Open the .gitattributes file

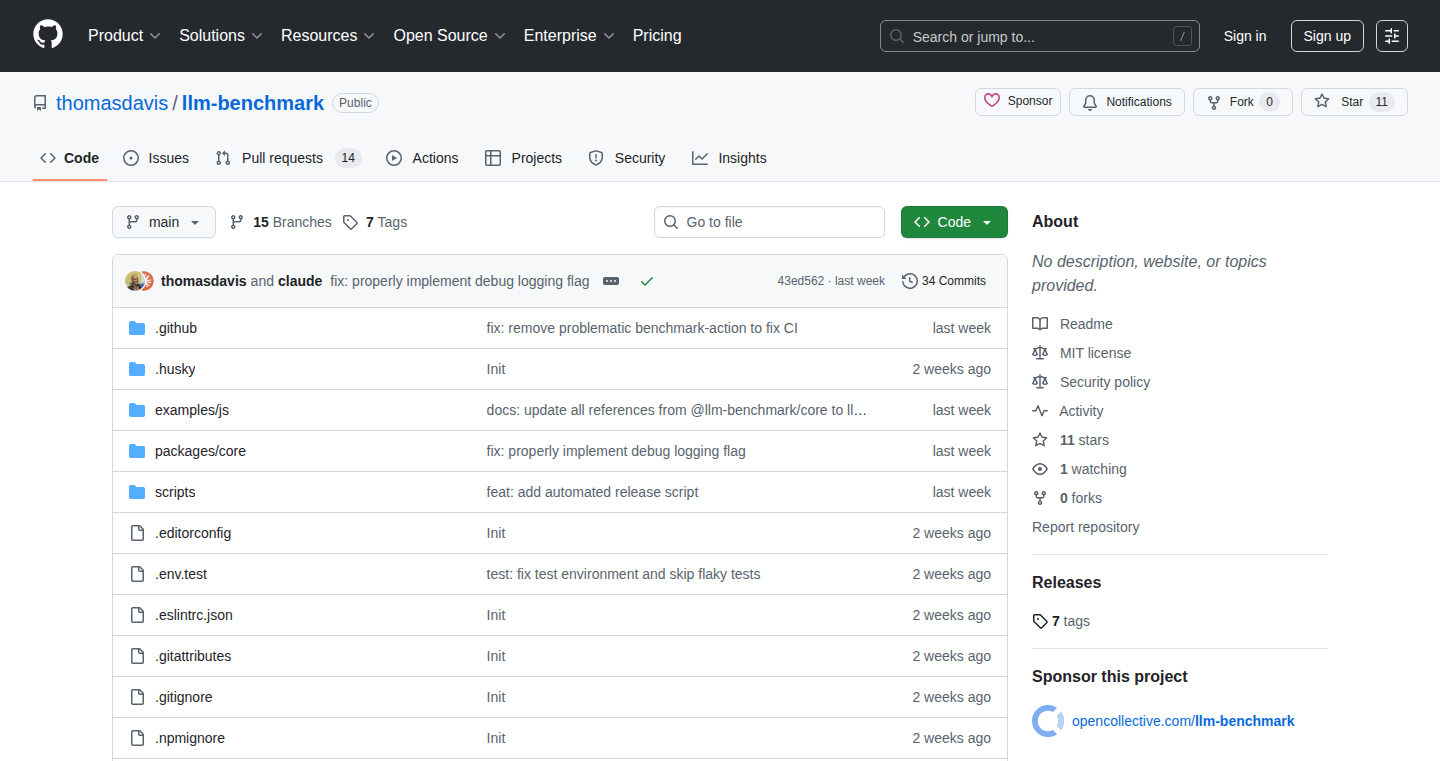point(193,656)
